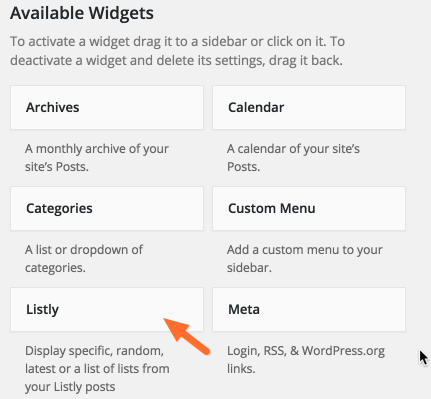Expand the Custom Menu widget
This screenshot has height=399, width=431.
pos(309,208)
